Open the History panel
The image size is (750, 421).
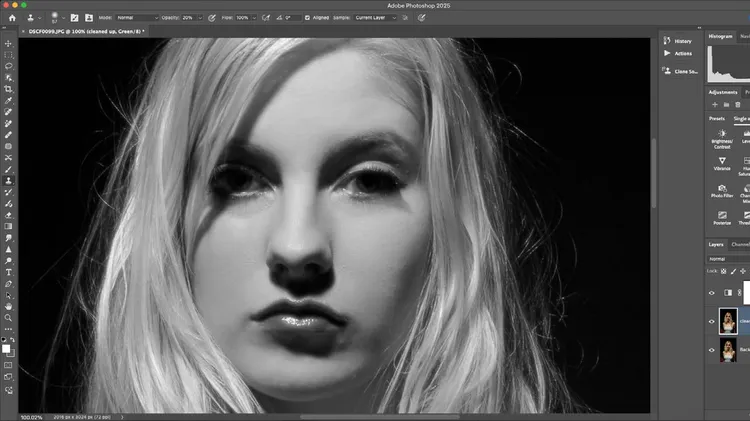point(682,41)
